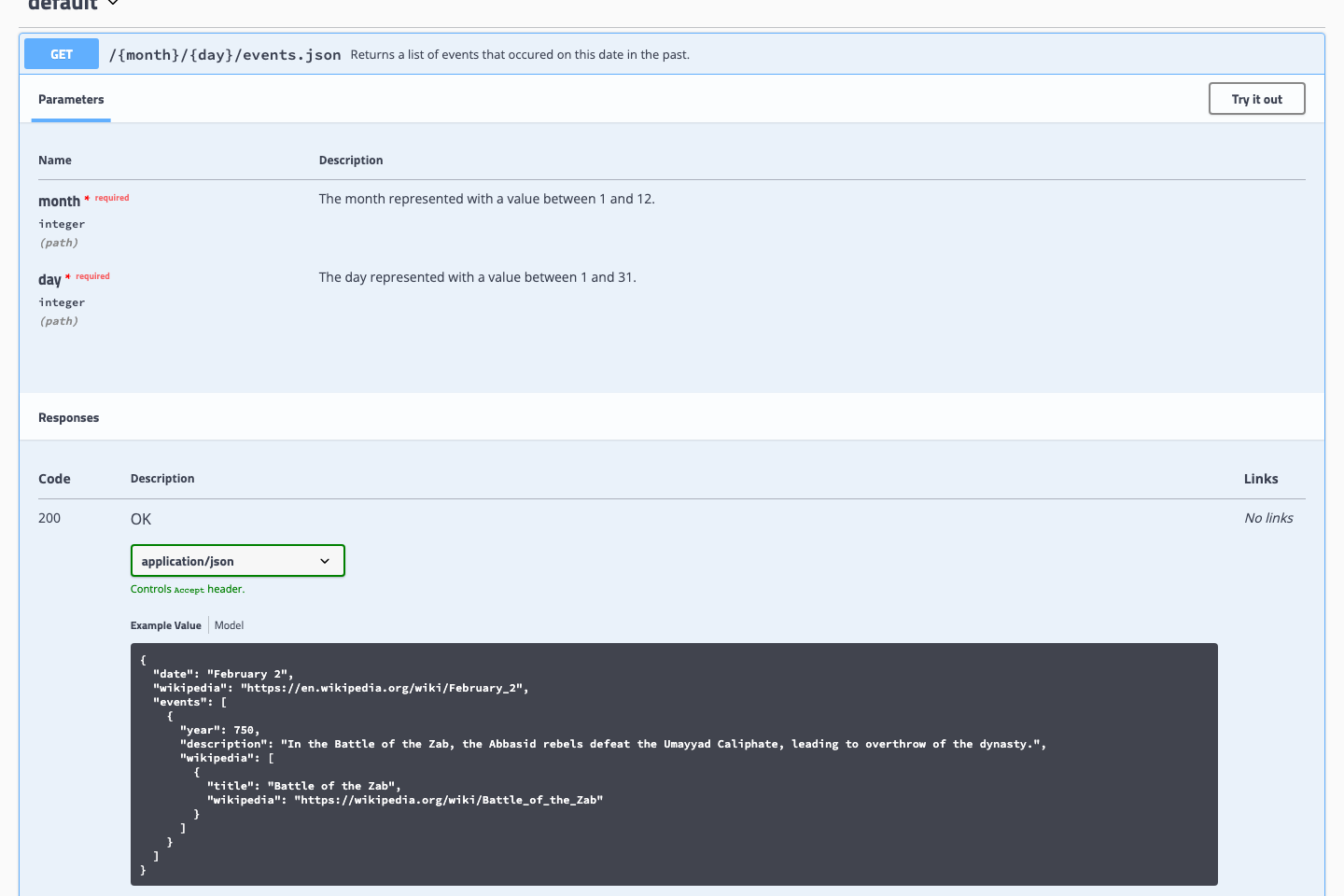Click the blue GET method badge
Screen dimensions: 1344x896
61,53
